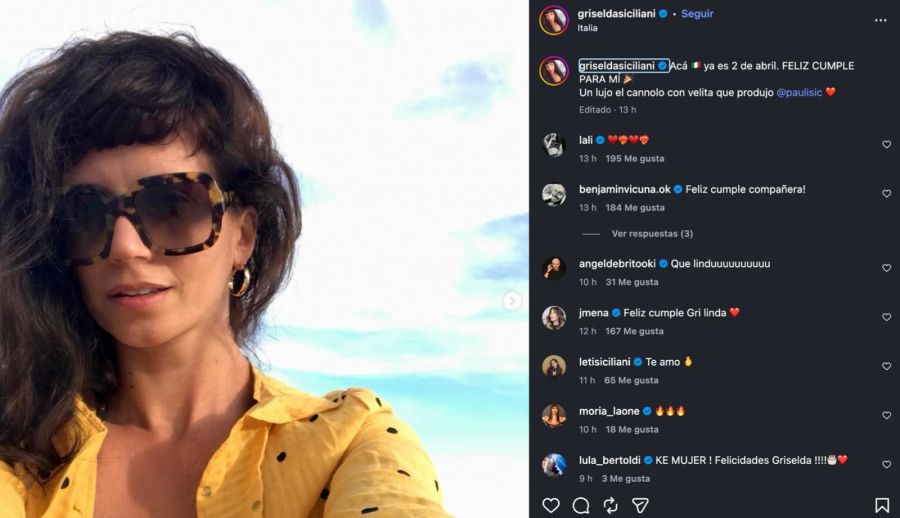Open griseldasiciliani profile picture in header
The image size is (900, 518).
tap(554, 20)
